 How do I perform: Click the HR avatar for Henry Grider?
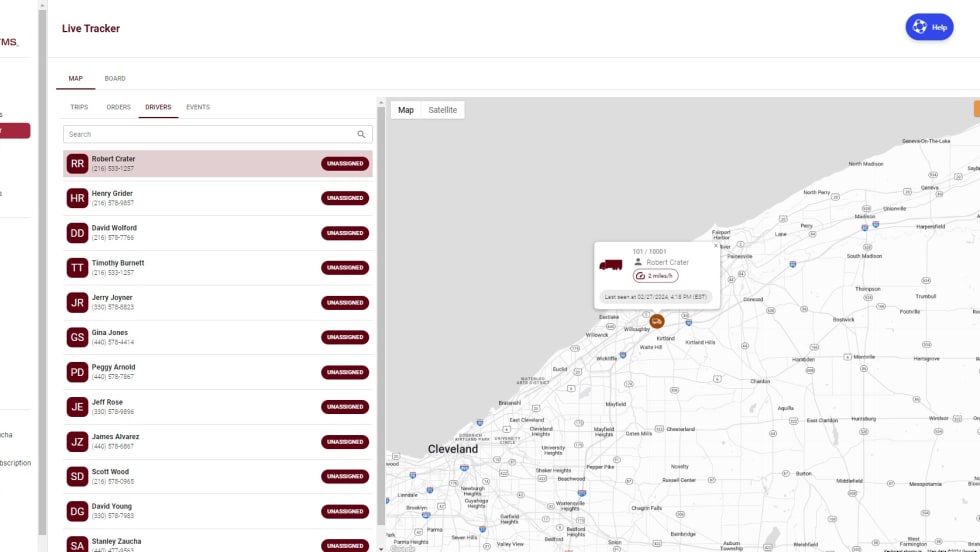point(77,198)
